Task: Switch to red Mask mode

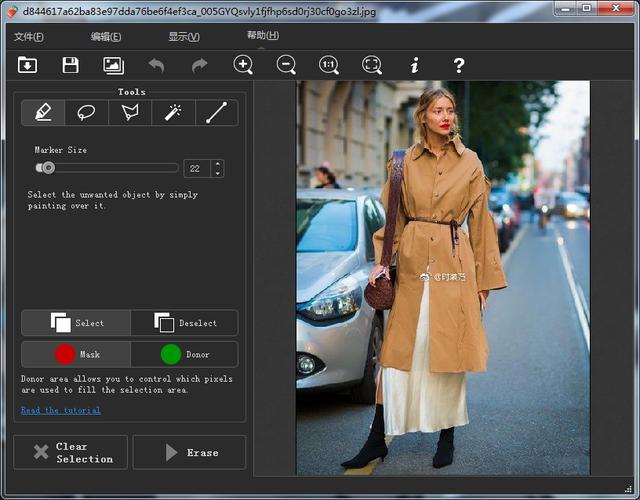Action: click(76, 354)
